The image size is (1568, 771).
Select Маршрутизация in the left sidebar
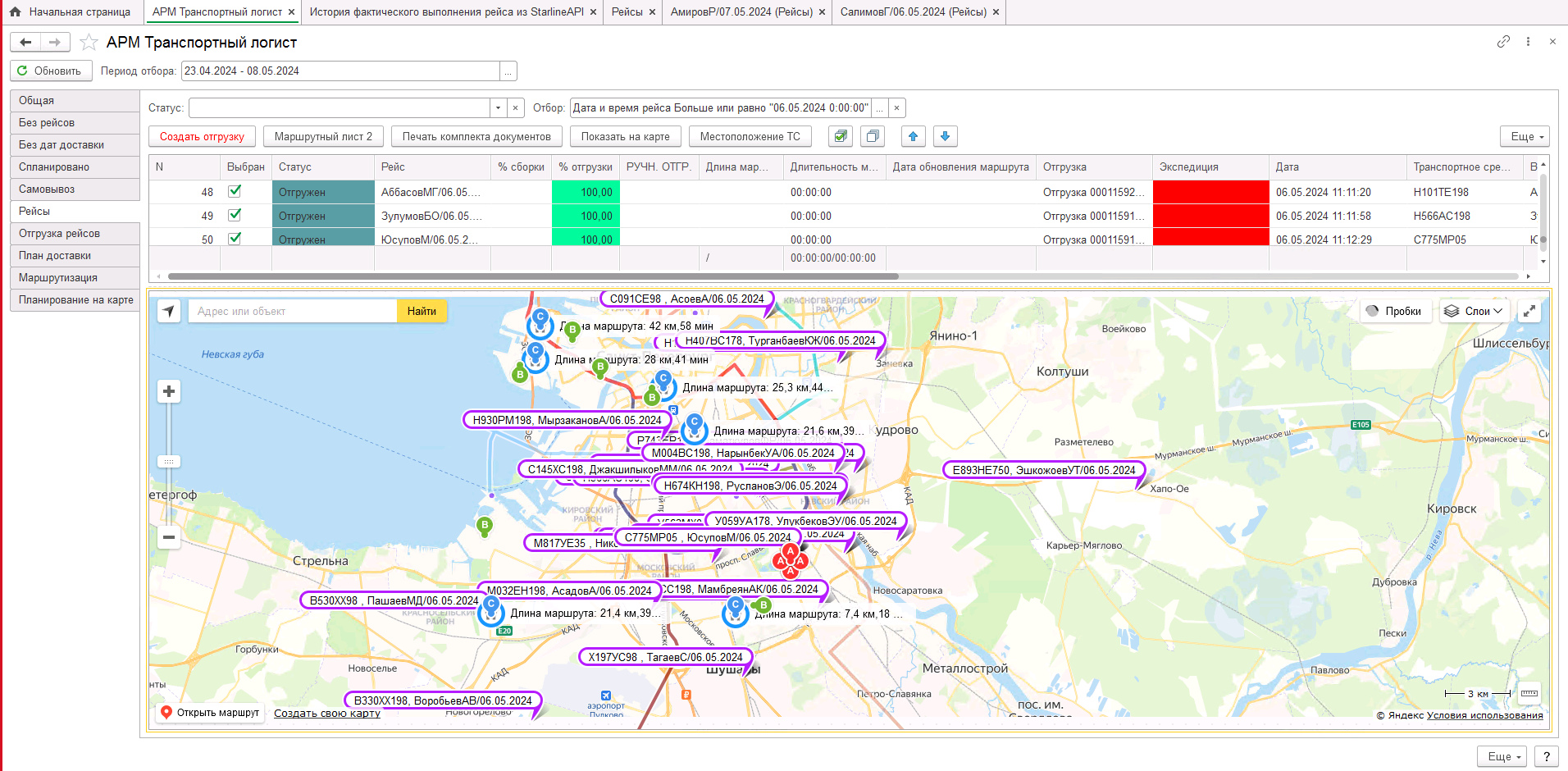tap(75, 277)
